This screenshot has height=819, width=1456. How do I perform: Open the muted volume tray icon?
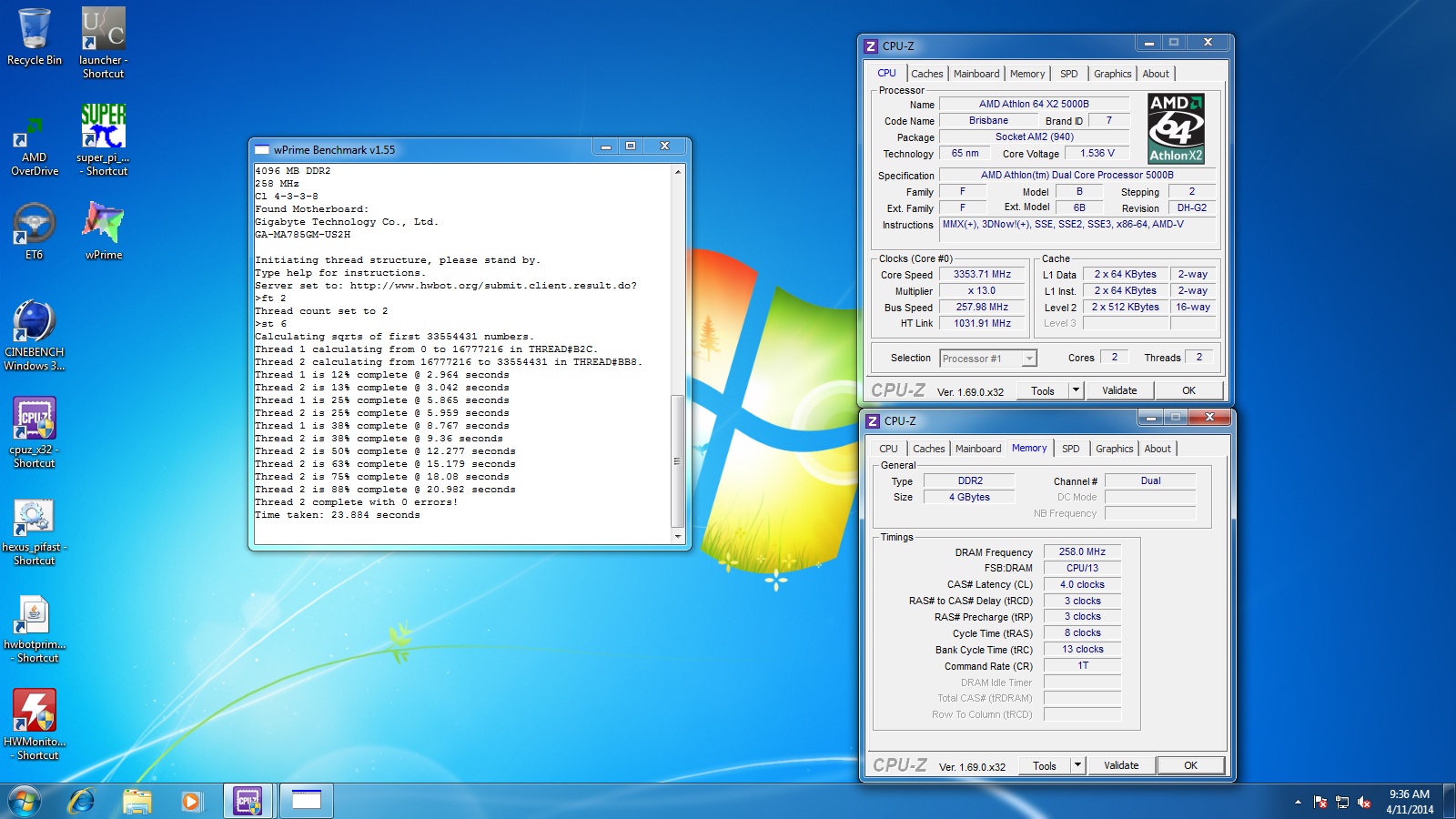pyautogui.click(x=1364, y=802)
